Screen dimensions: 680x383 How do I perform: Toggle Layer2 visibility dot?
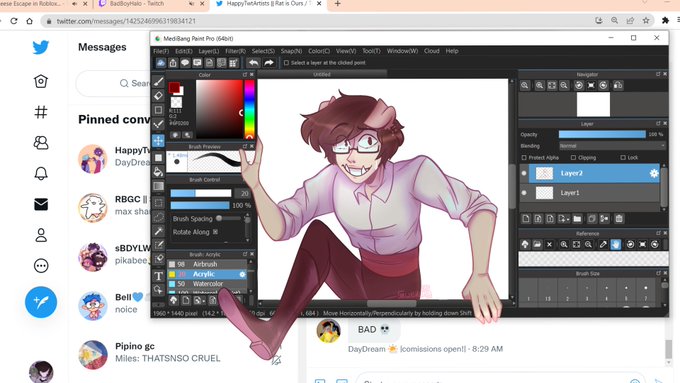click(524, 173)
